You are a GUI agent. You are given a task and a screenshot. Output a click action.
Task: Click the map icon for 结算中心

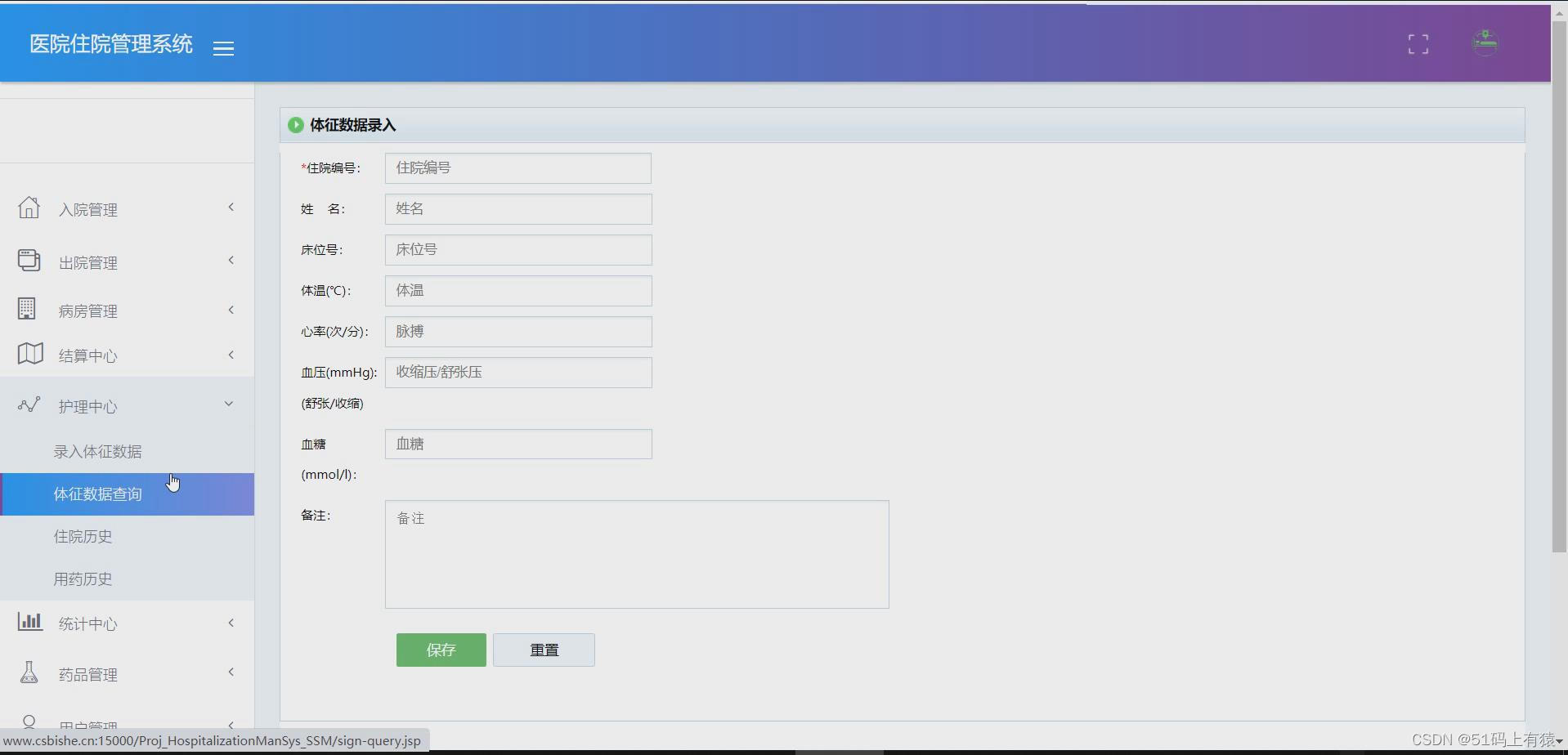point(30,354)
